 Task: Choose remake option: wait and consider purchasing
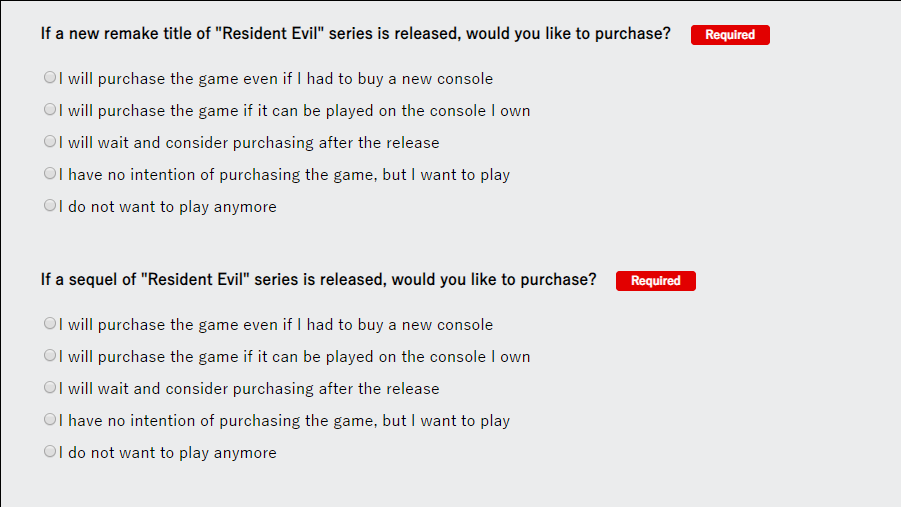click(x=50, y=141)
